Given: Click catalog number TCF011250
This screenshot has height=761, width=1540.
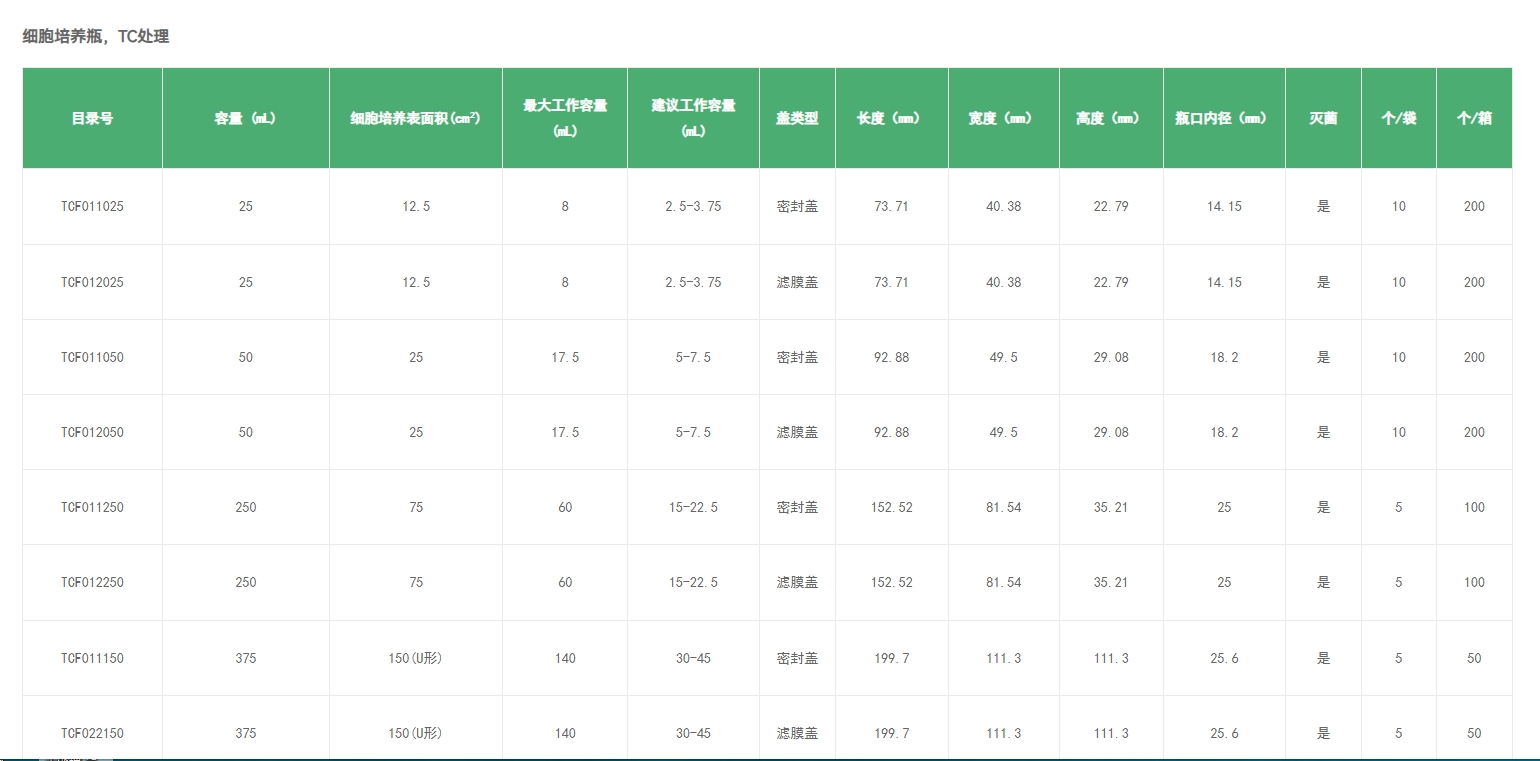Looking at the screenshot, I should click(92, 508).
